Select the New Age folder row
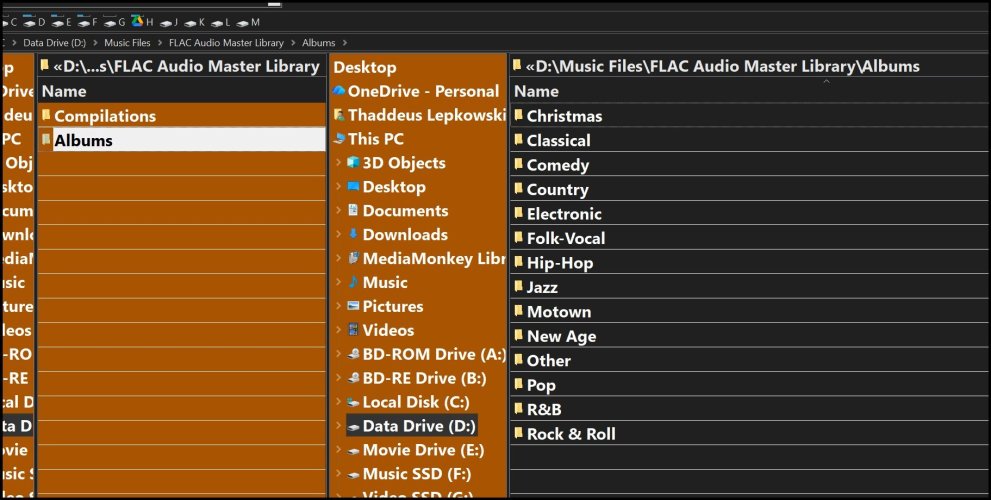 coord(749,336)
